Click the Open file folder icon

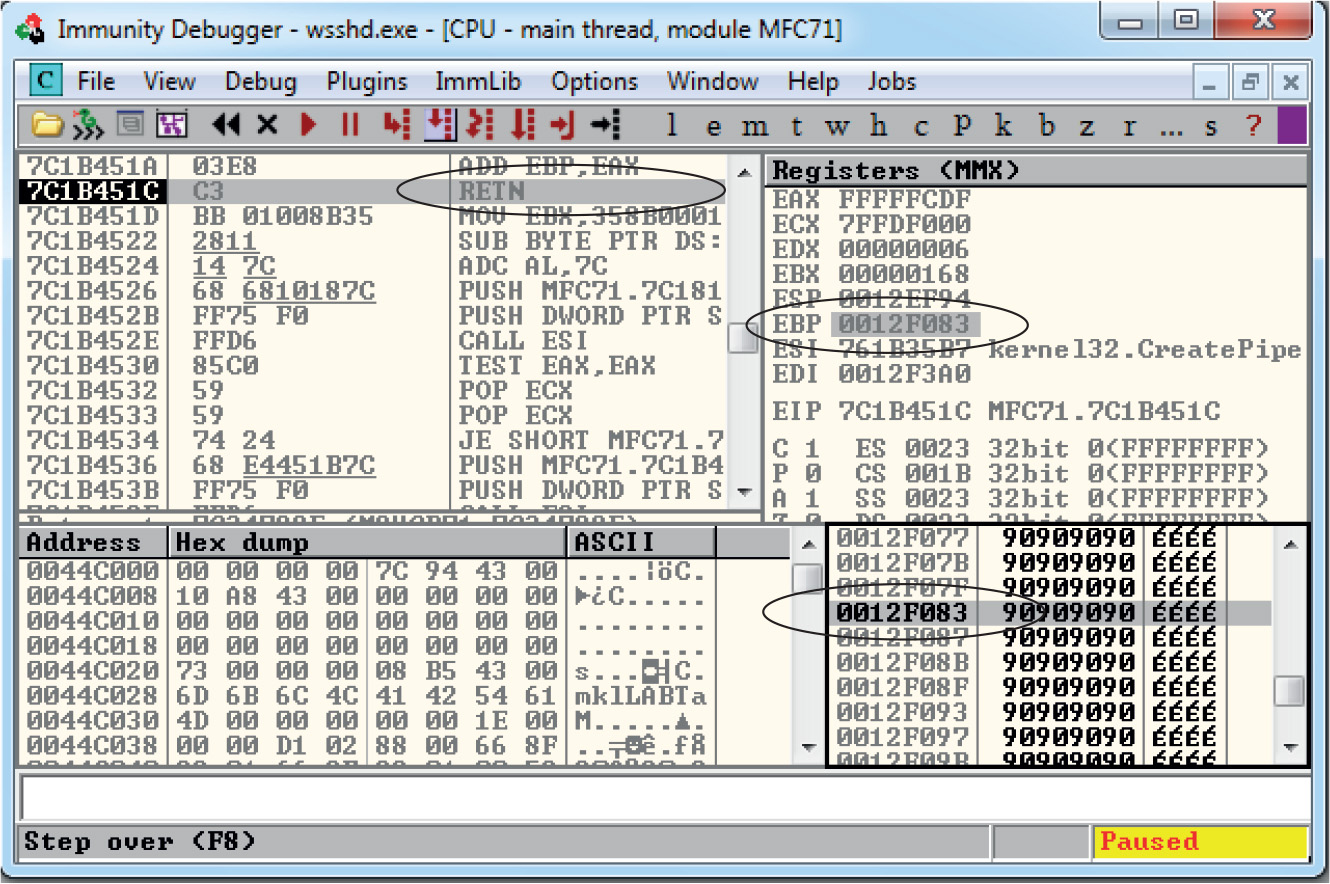pyautogui.click(x=45, y=125)
